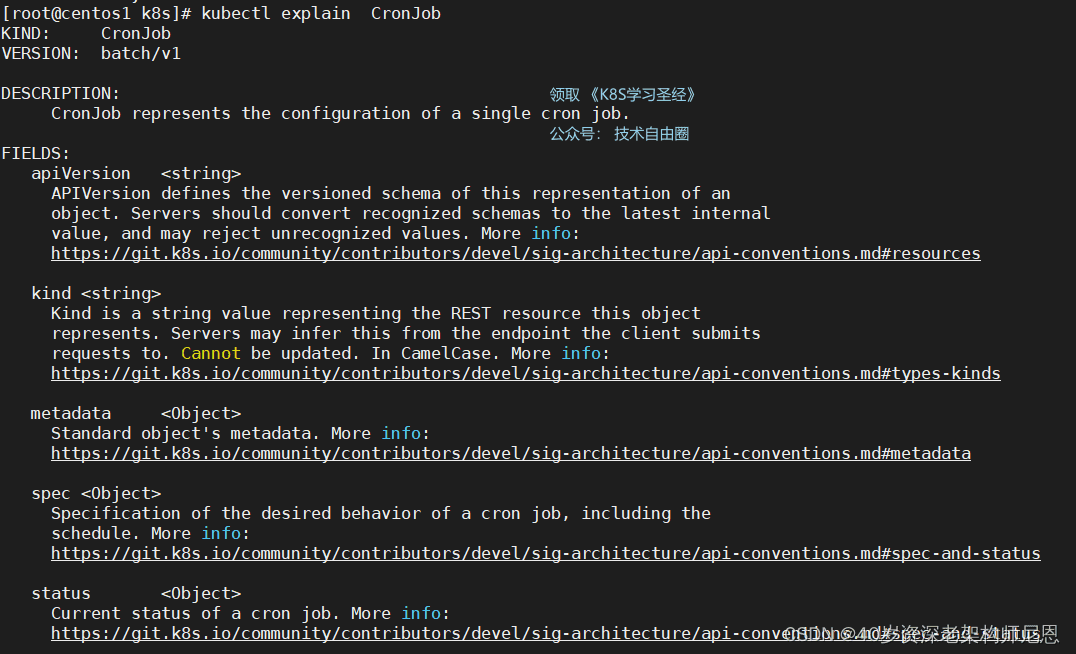Click the K8S学习圣经 watermark text
This screenshot has width=1076, height=654.
click(x=622, y=95)
